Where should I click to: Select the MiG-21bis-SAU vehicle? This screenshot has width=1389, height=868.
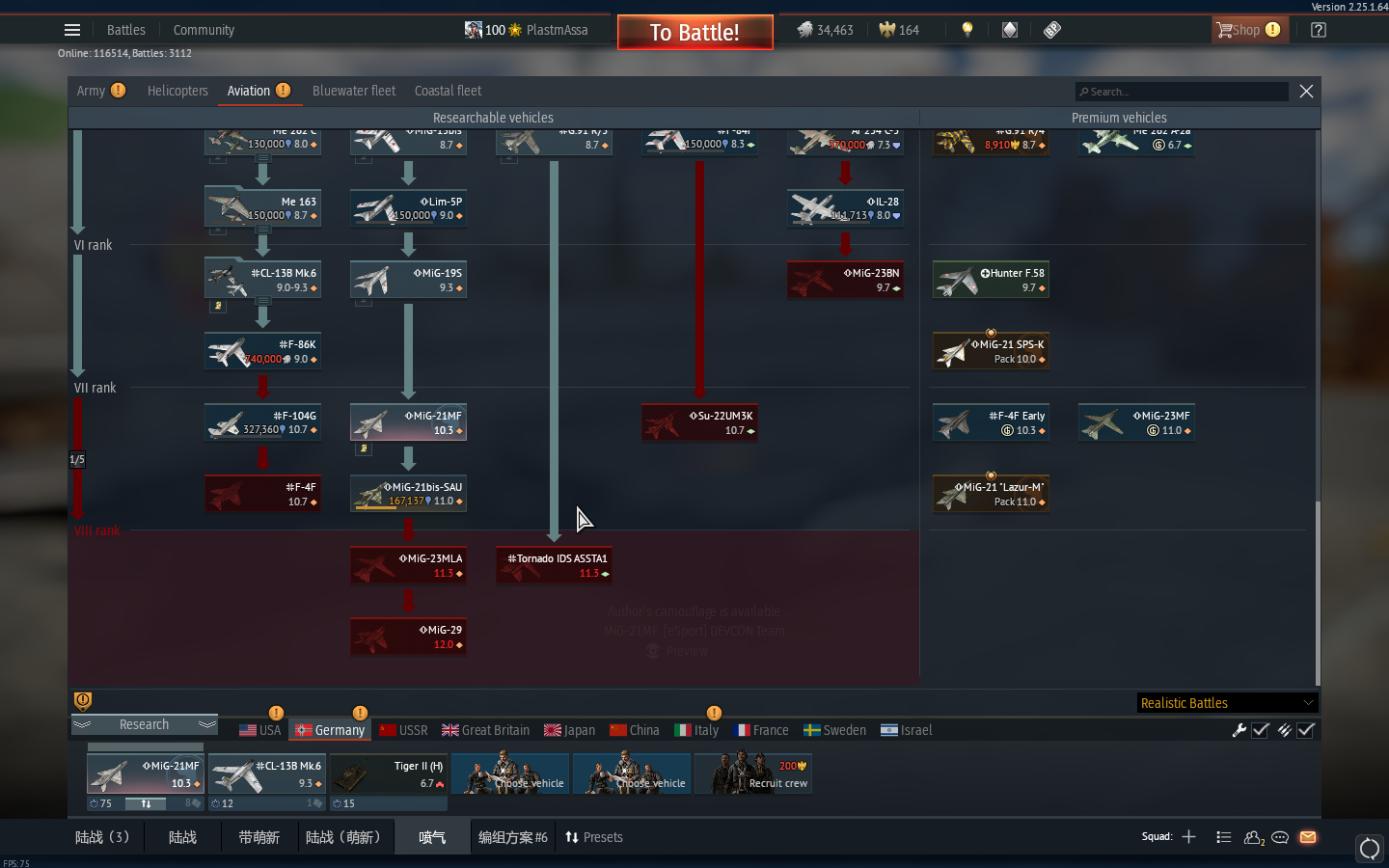408,494
